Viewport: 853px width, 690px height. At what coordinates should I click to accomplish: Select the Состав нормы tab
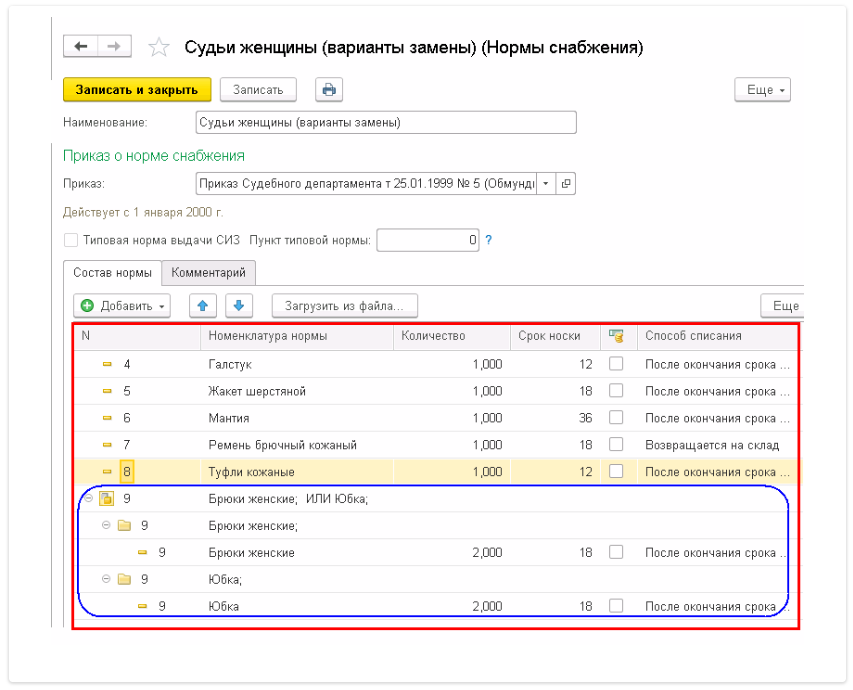pos(113,273)
